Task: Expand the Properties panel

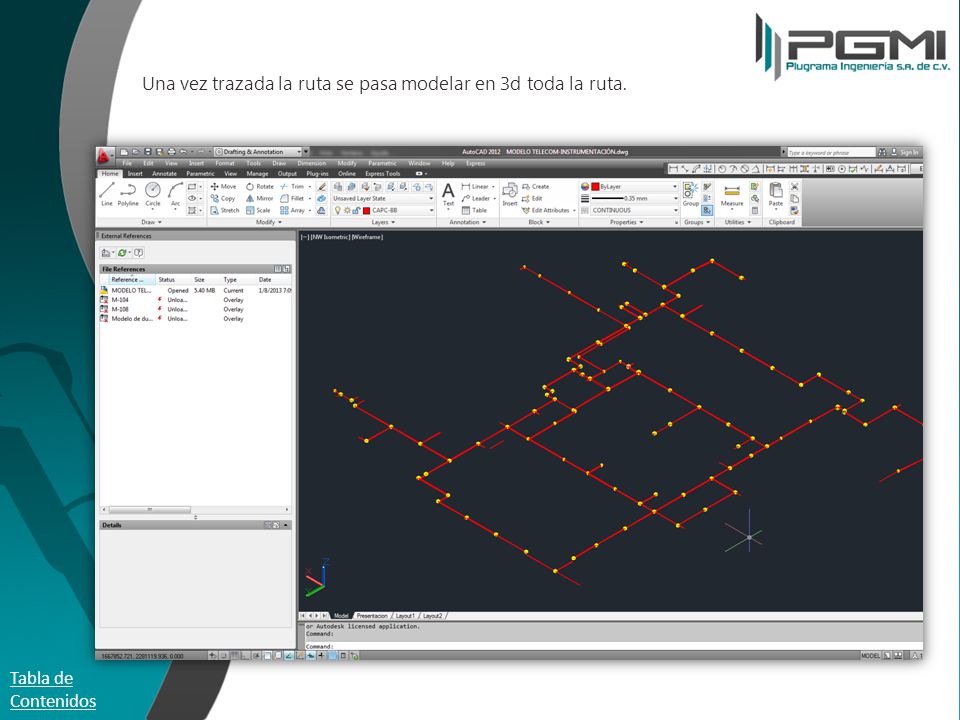Action: coord(626,222)
